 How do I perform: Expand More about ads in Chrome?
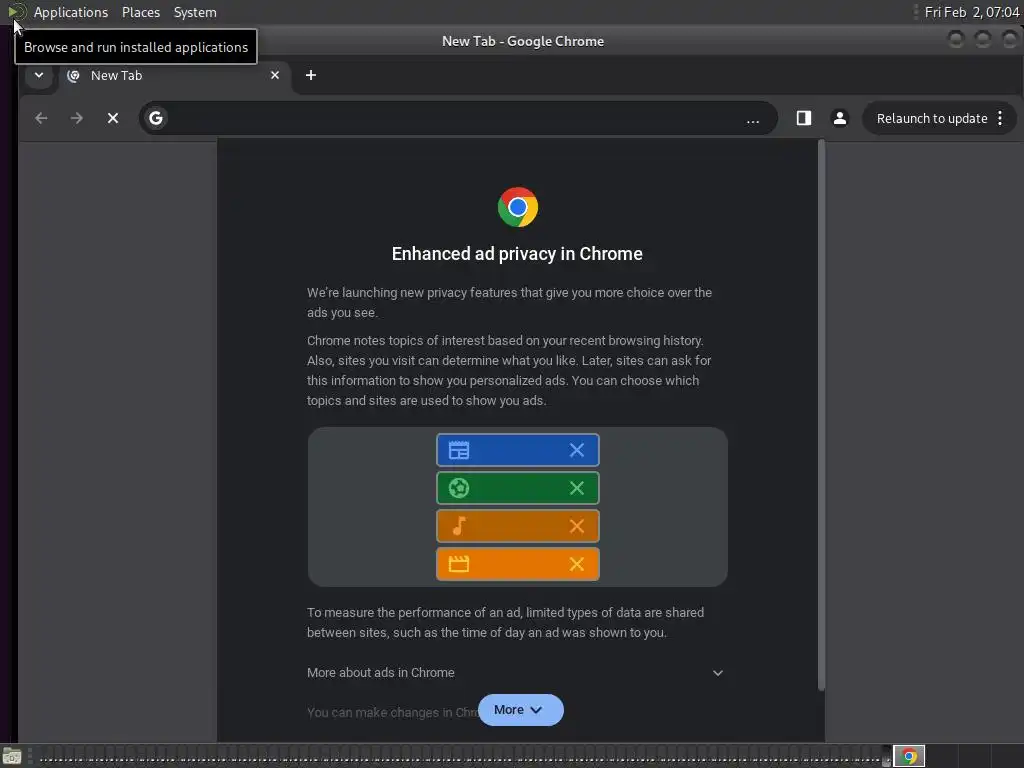point(515,673)
